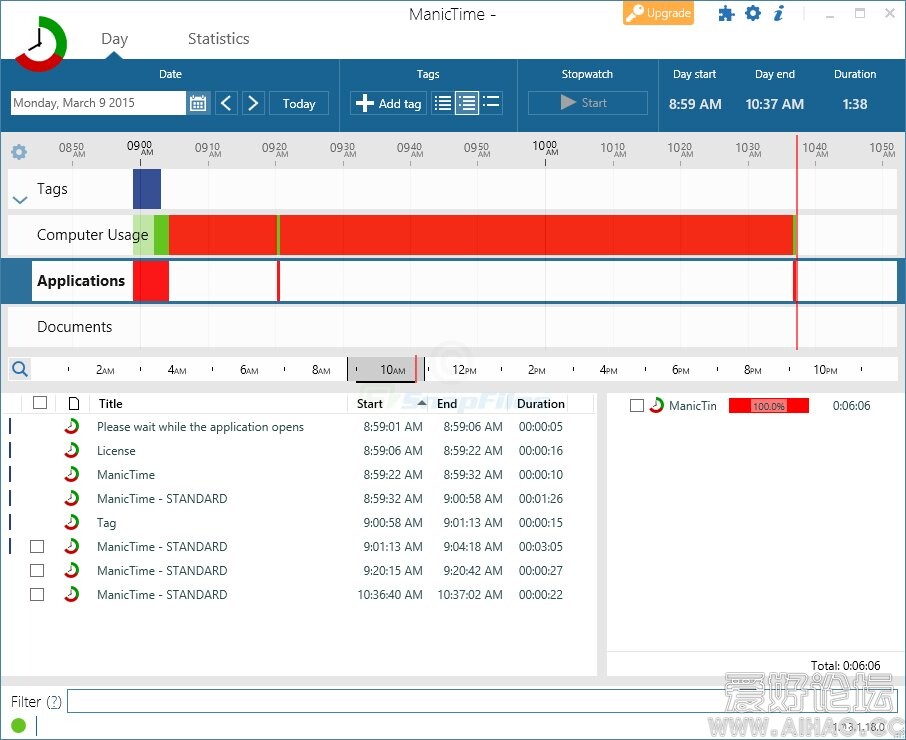Viewport: 906px width, 740px height.
Task: Select the third tag view icon
Action: pos(491,103)
